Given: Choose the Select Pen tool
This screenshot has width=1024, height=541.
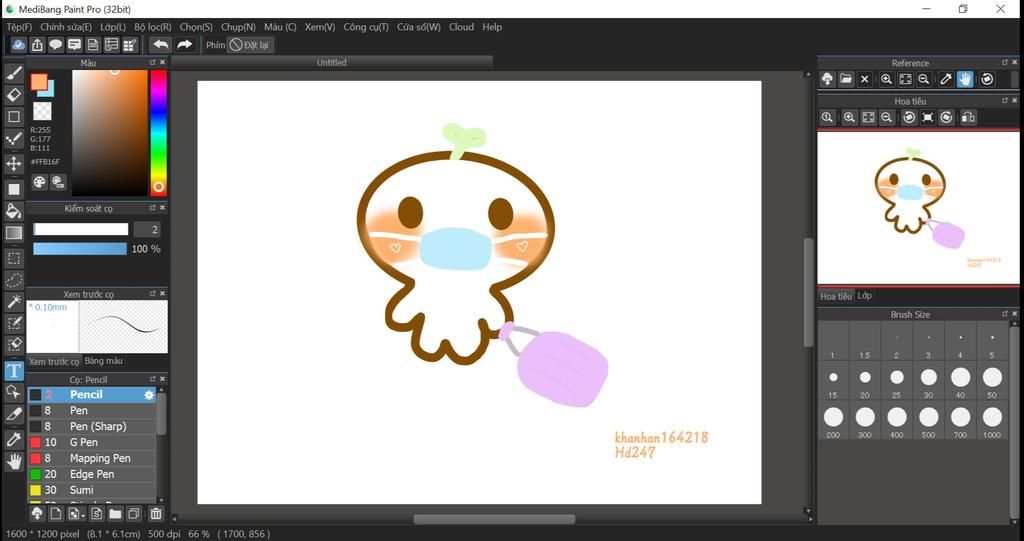Looking at the screenshot, I should tap(14, 323).
